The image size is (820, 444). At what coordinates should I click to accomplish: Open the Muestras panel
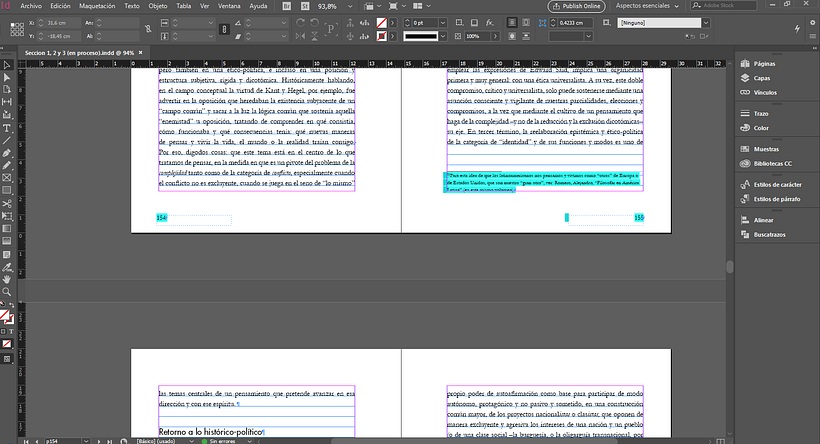point(766,149)
